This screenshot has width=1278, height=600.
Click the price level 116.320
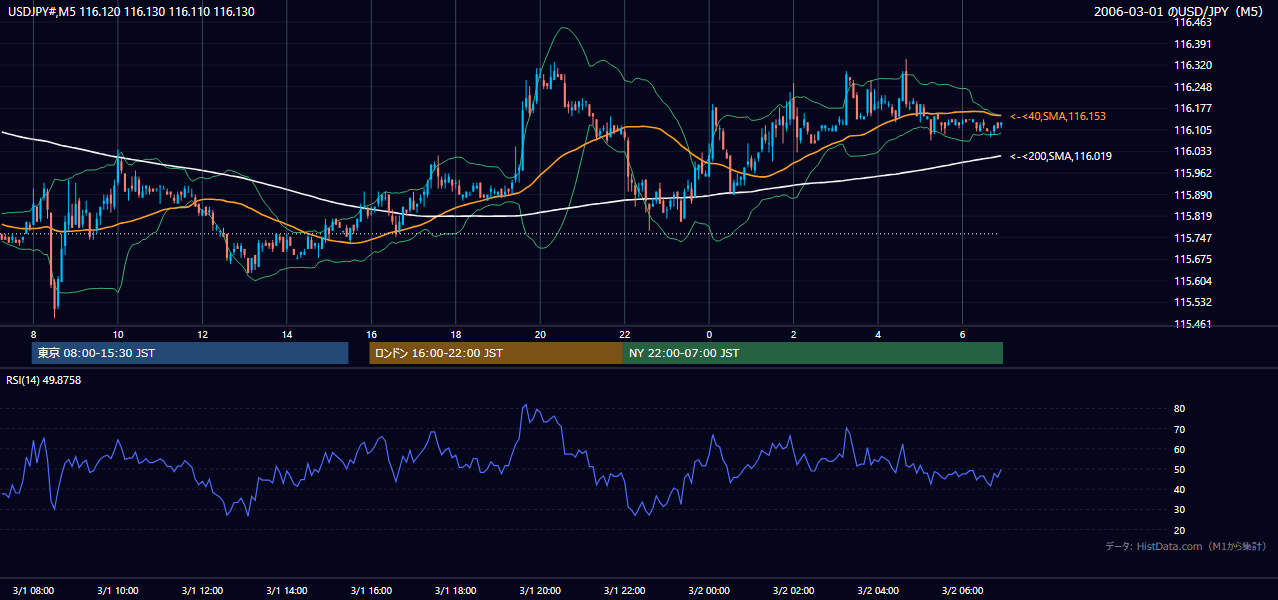point(1193,65)
